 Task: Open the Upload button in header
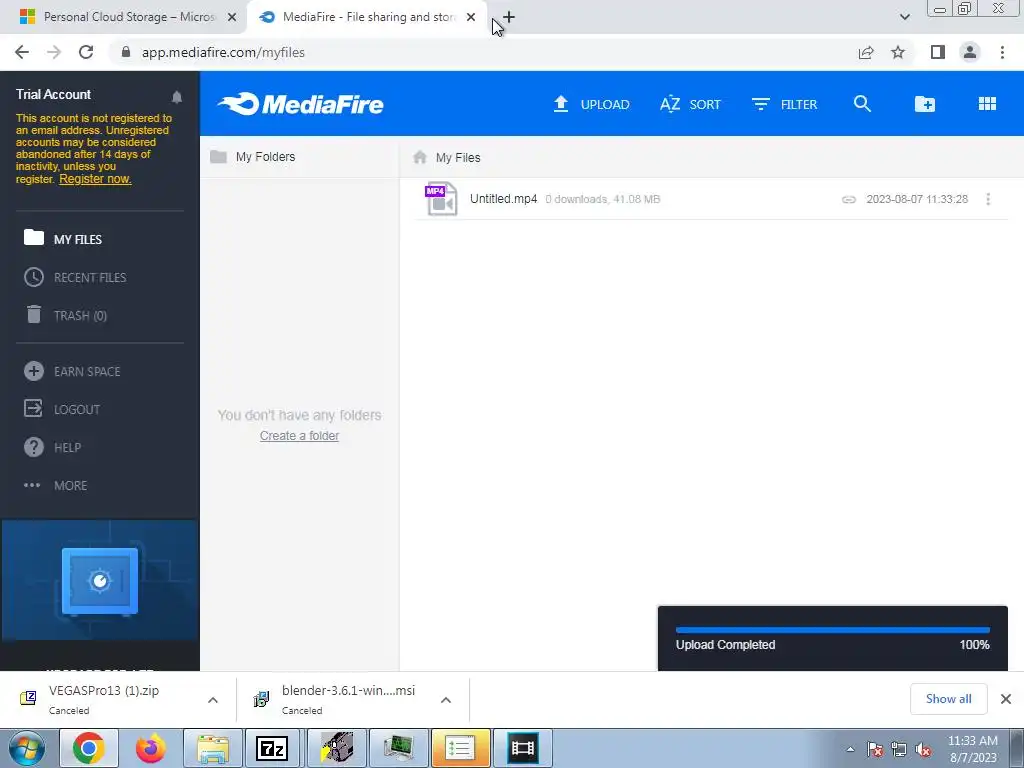tap(591, 104)
